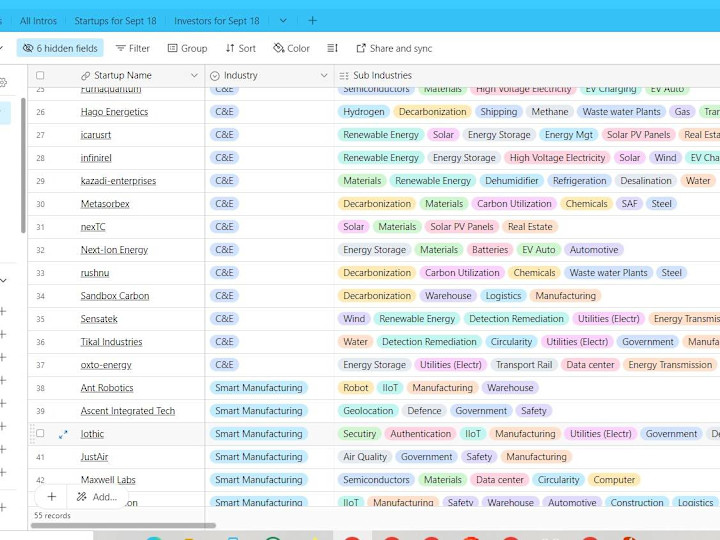Click Logistics tag in Sandbox Carbon row
Image resolution: width=720 pixels, height=540 pixels.
503,296
